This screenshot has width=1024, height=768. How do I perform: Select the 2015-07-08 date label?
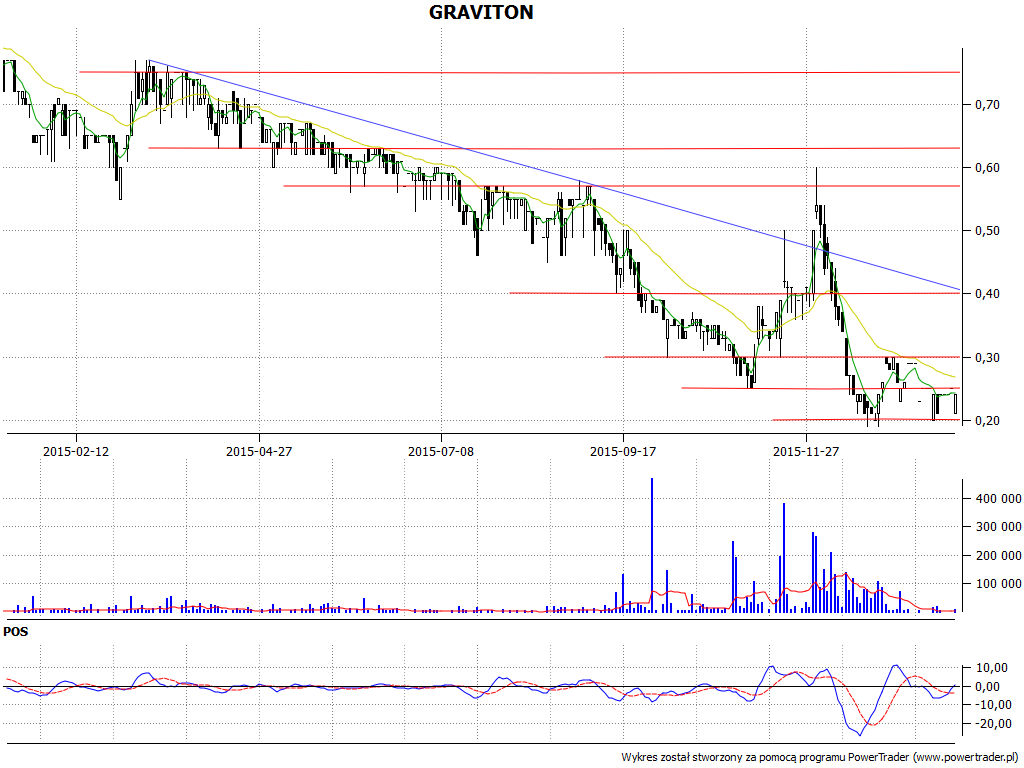(441, 451)
